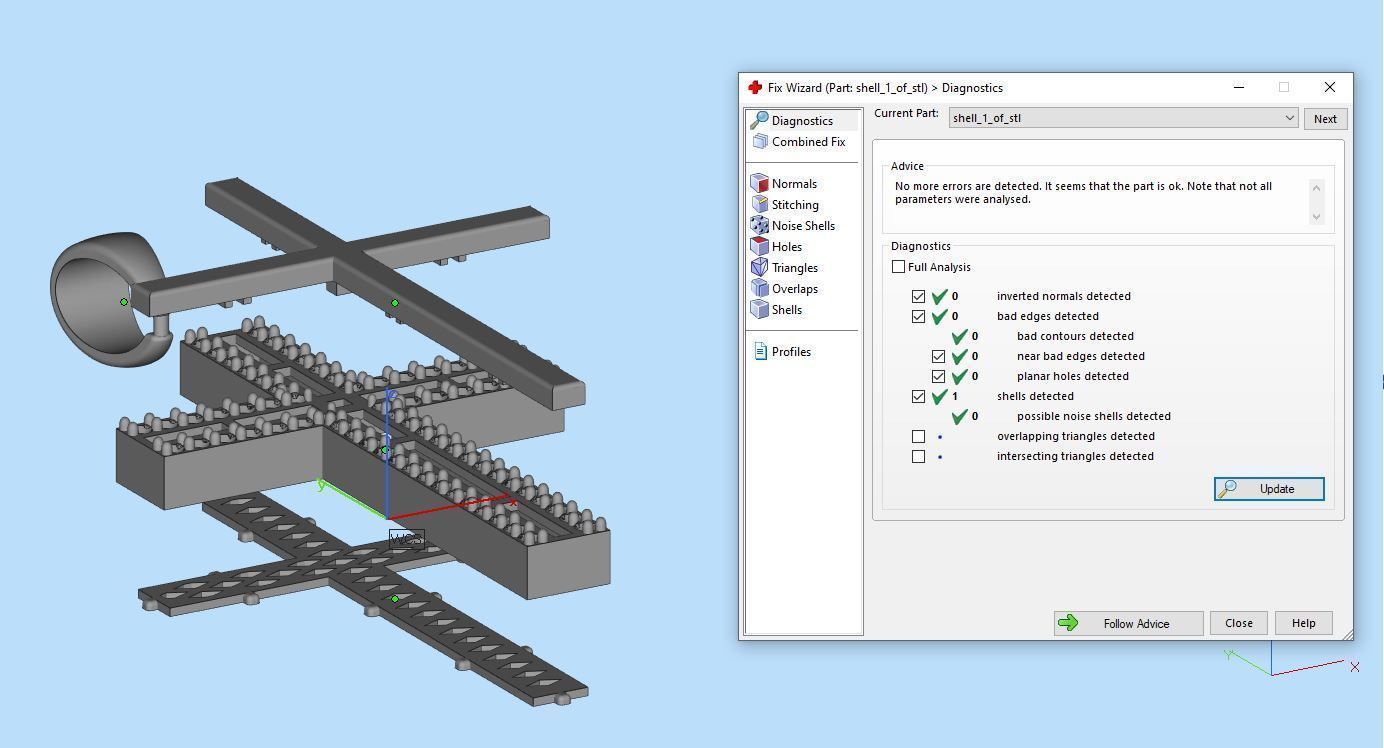Click the Follow Advice button
Image resolution: width=1384 pixels, height=748 pixels.
pos(1128,623)
